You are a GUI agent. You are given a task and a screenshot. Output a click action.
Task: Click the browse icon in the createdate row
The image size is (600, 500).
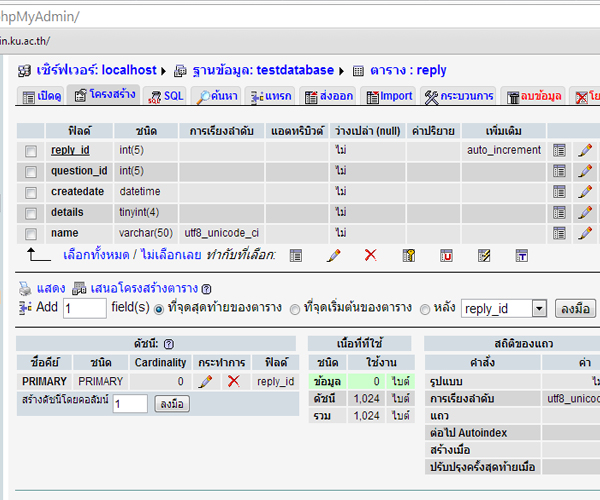560,191
